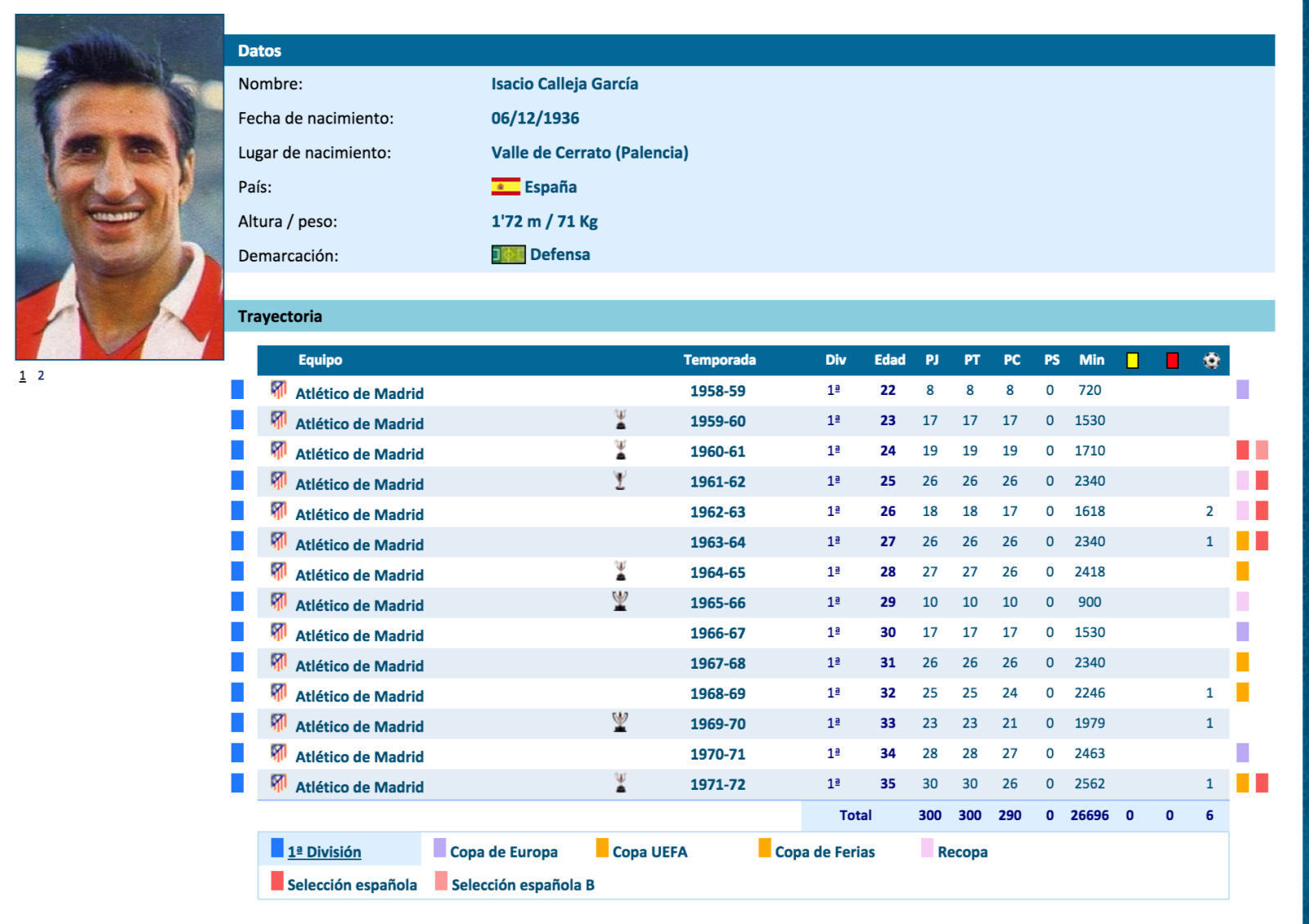1309x924 pixels.
Task: Click the total minutes value 26696
Action: [1089, 815]
